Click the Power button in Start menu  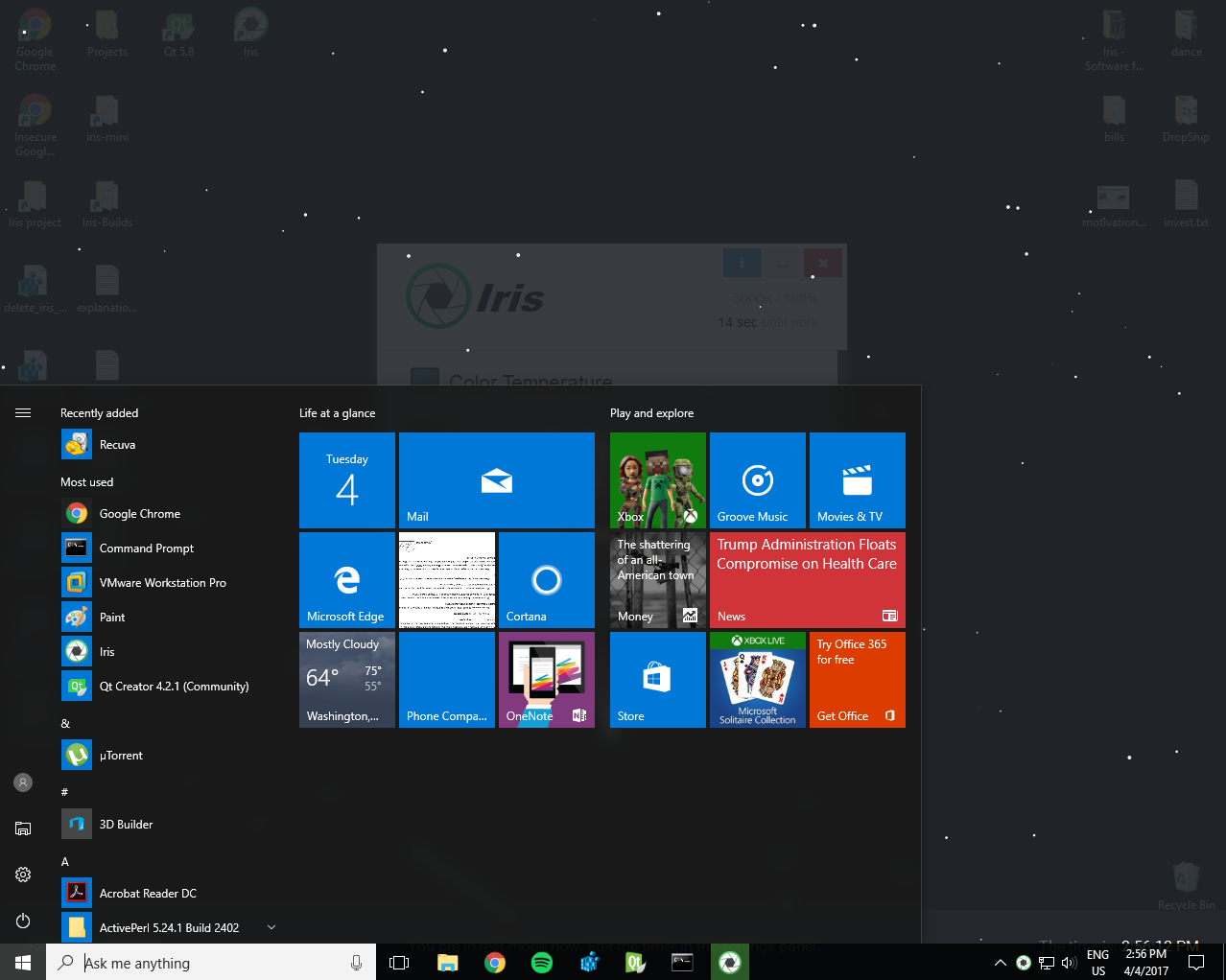click(x=23, y=921)
